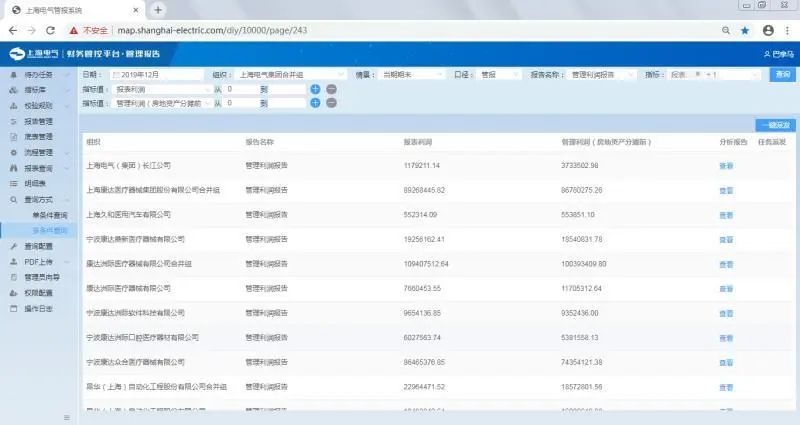
Task: Open the 指标值 dropdown showing 管理利润
Action: 162,103
